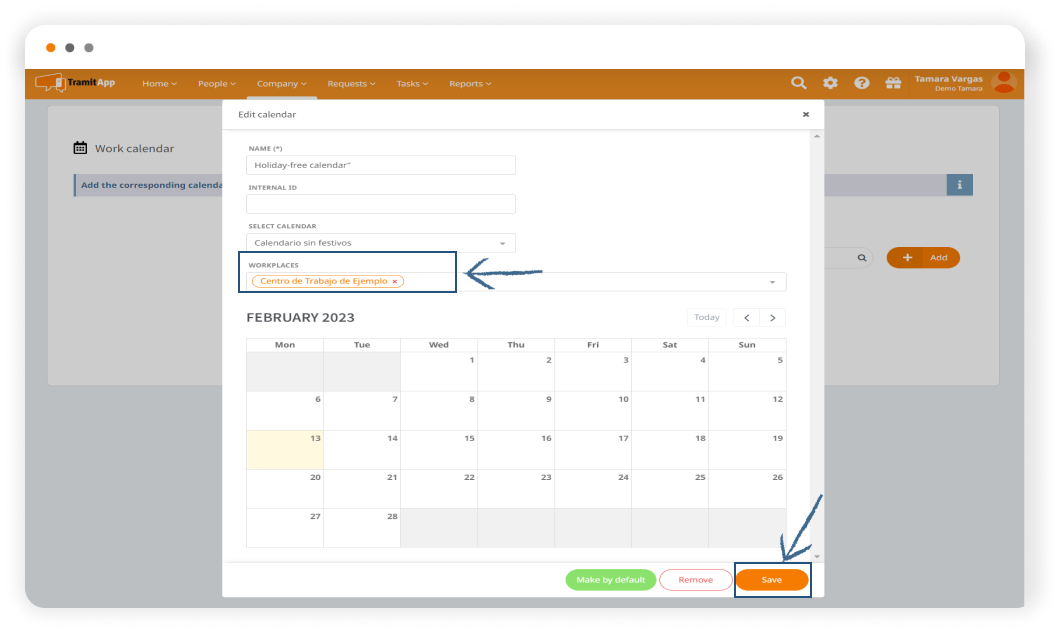Expand the Workplaces dropdown arrow
Image resolution: width=1061 pixels, height=633 pixels.
coord(772,282)
